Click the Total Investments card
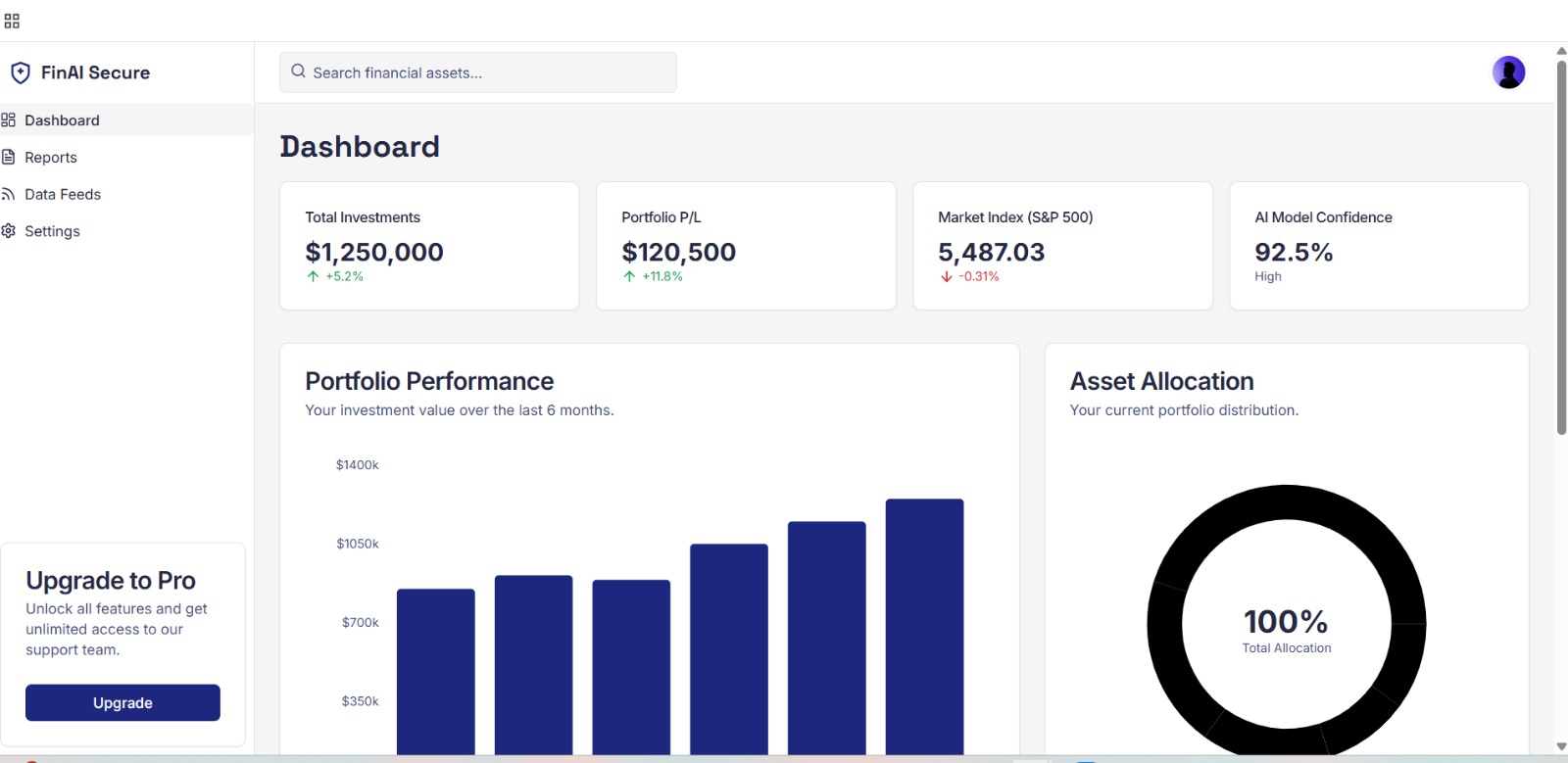Image resolution: width=1568 pixels, height=763 pixels. click(x=429, y=246)
